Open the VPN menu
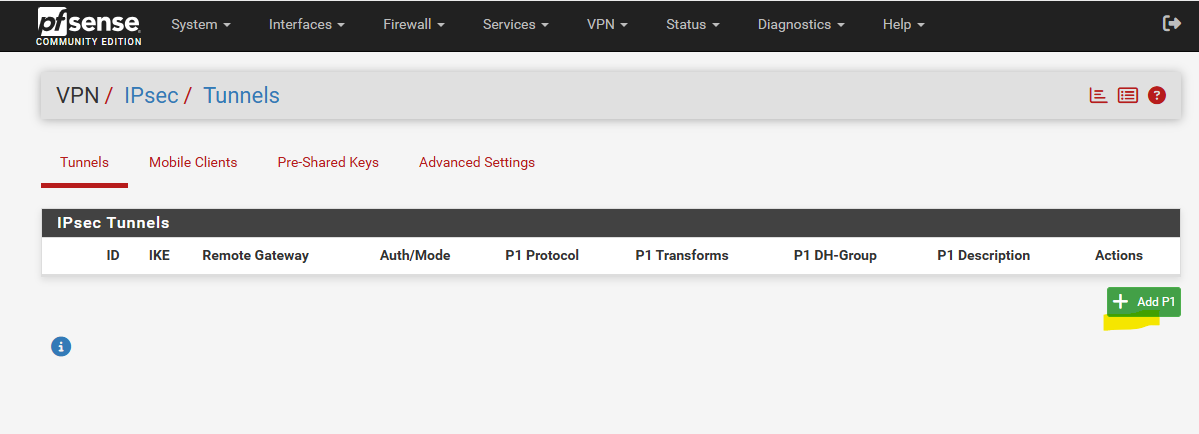The width and height of the screenshot is (1199, 434). pos(607,24)
